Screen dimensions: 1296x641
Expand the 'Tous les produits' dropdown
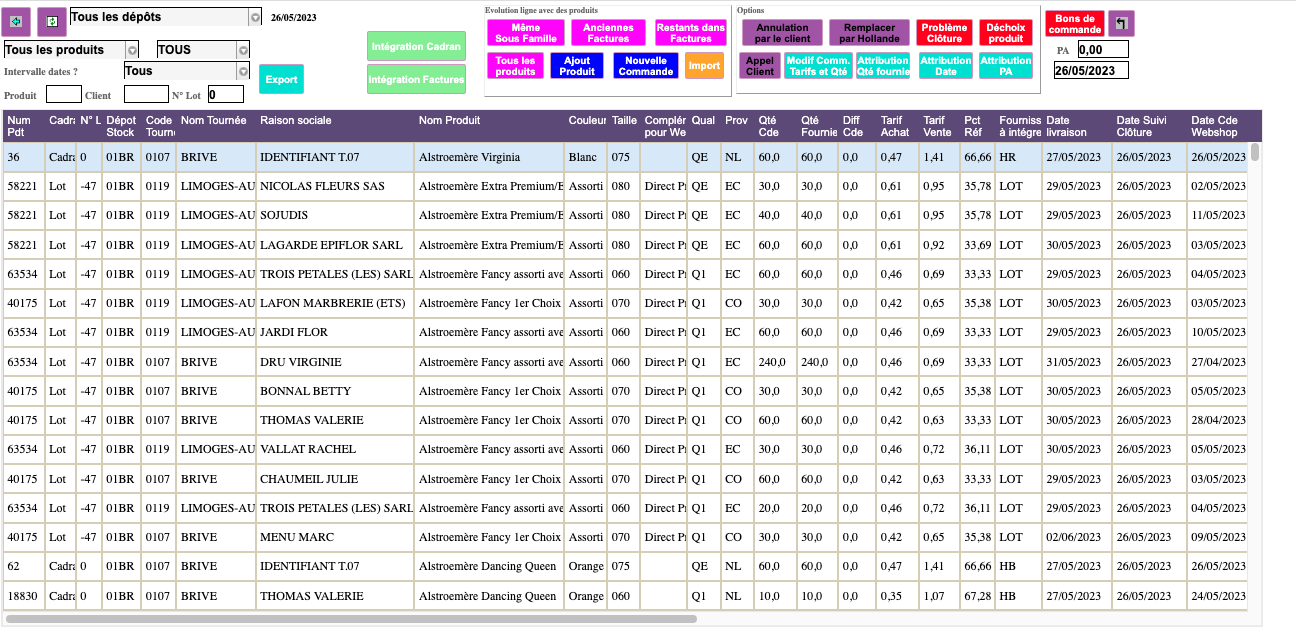click(132, 50)
